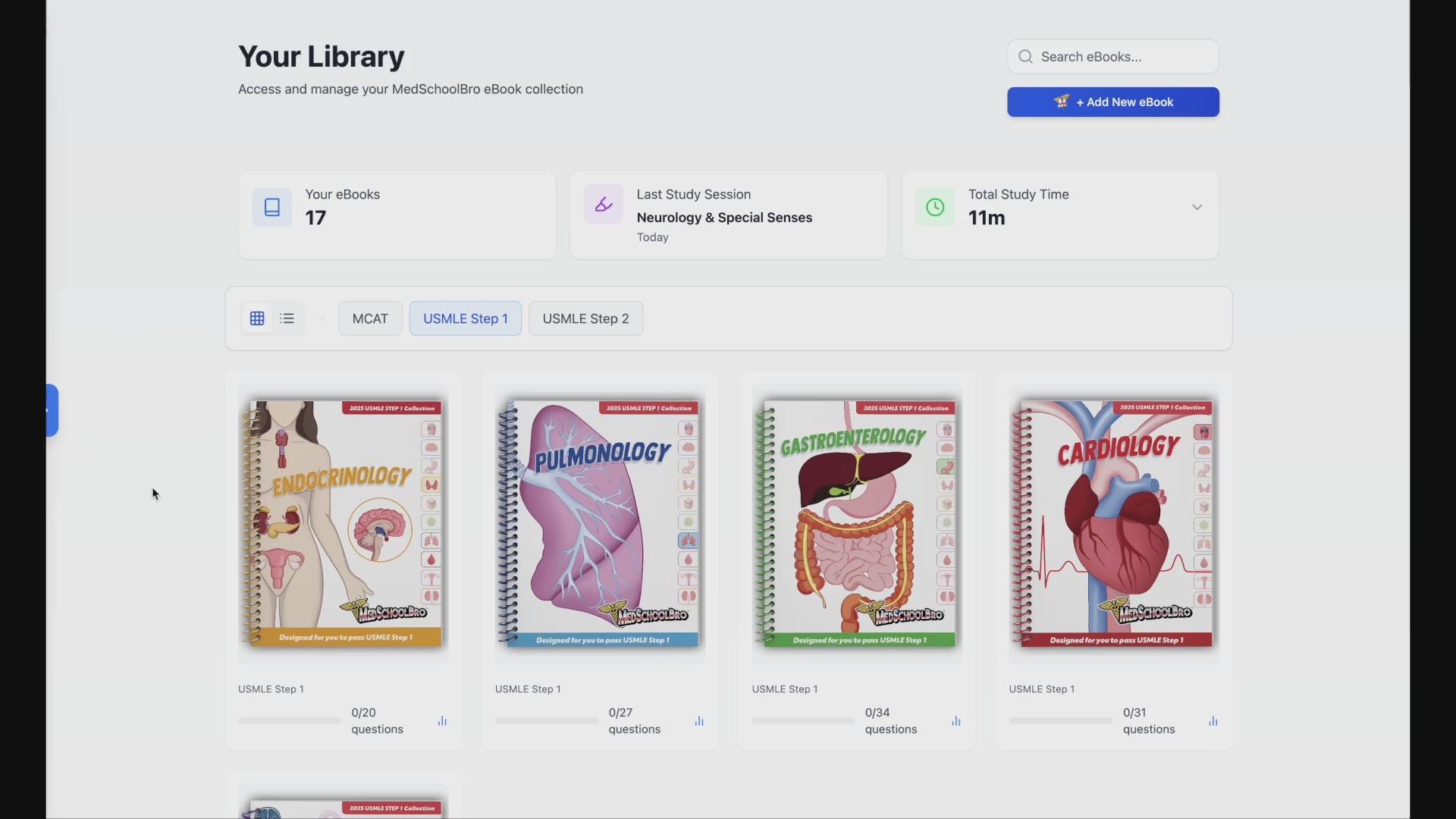Screen dimensions: 1456x819
Task: Expand the blue sidebar handle
Action: (52, 410)
